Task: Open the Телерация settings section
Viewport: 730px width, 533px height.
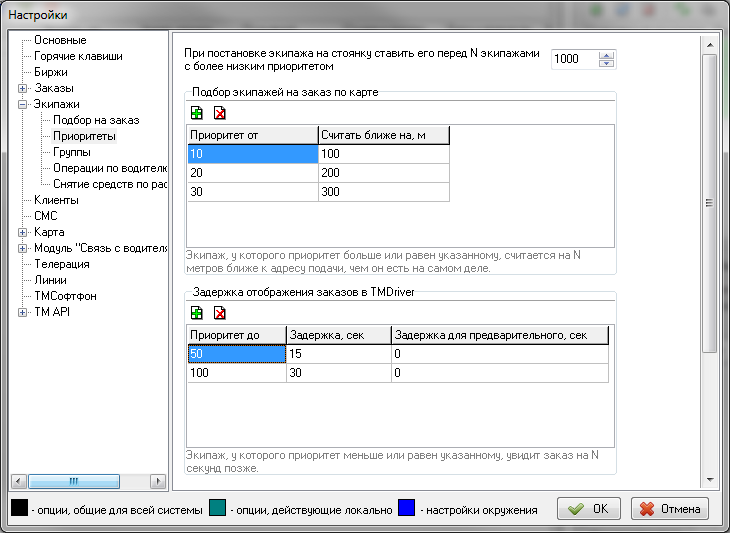Action: [x=61, y=264]
